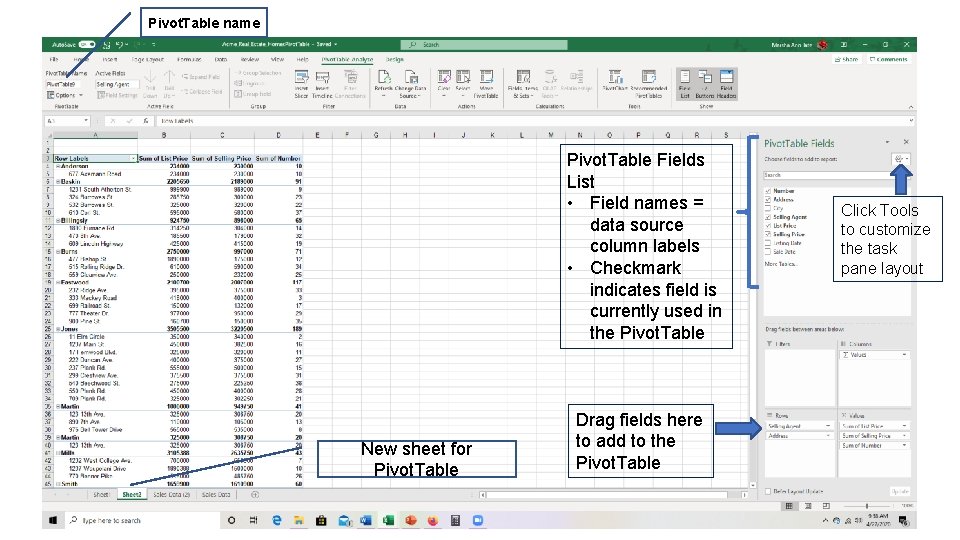Viewport: 960px width, 540px height.
Task: Uncheck the Selling Agent field checkbox
Action: tap(768, 217)
